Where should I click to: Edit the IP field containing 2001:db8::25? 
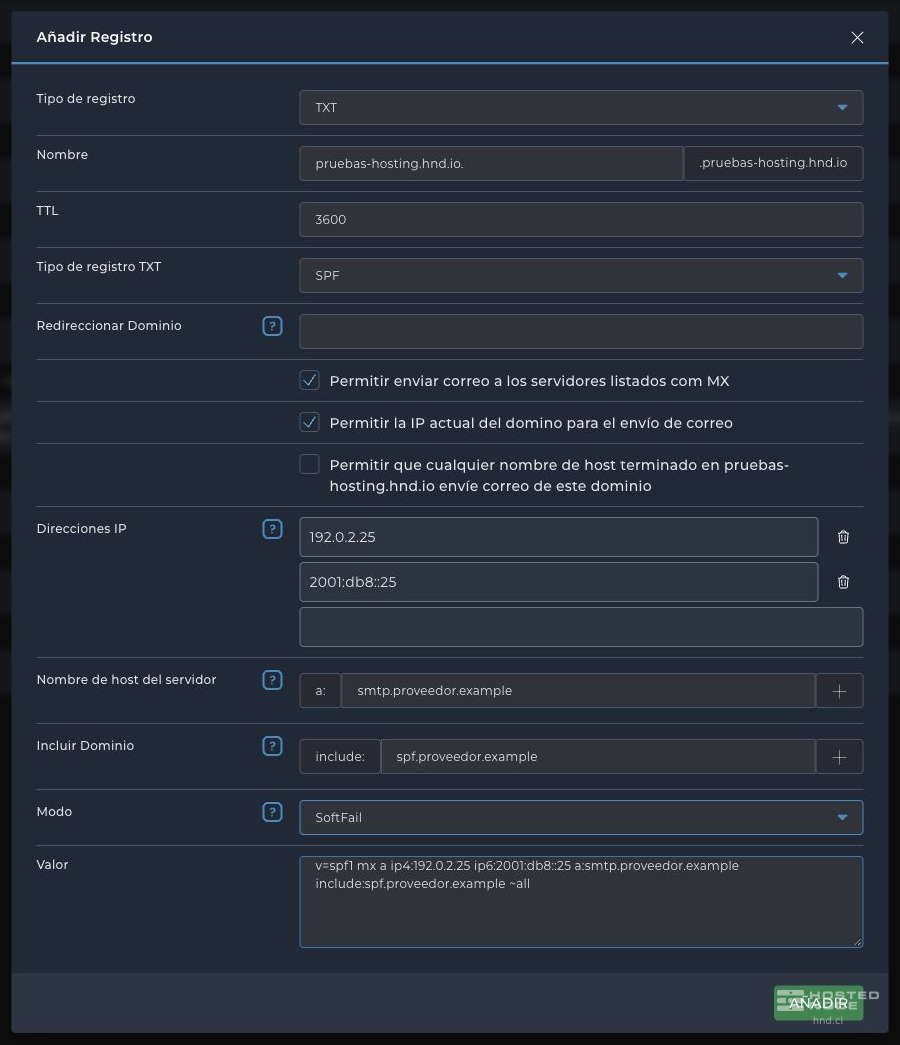(559, 582)
